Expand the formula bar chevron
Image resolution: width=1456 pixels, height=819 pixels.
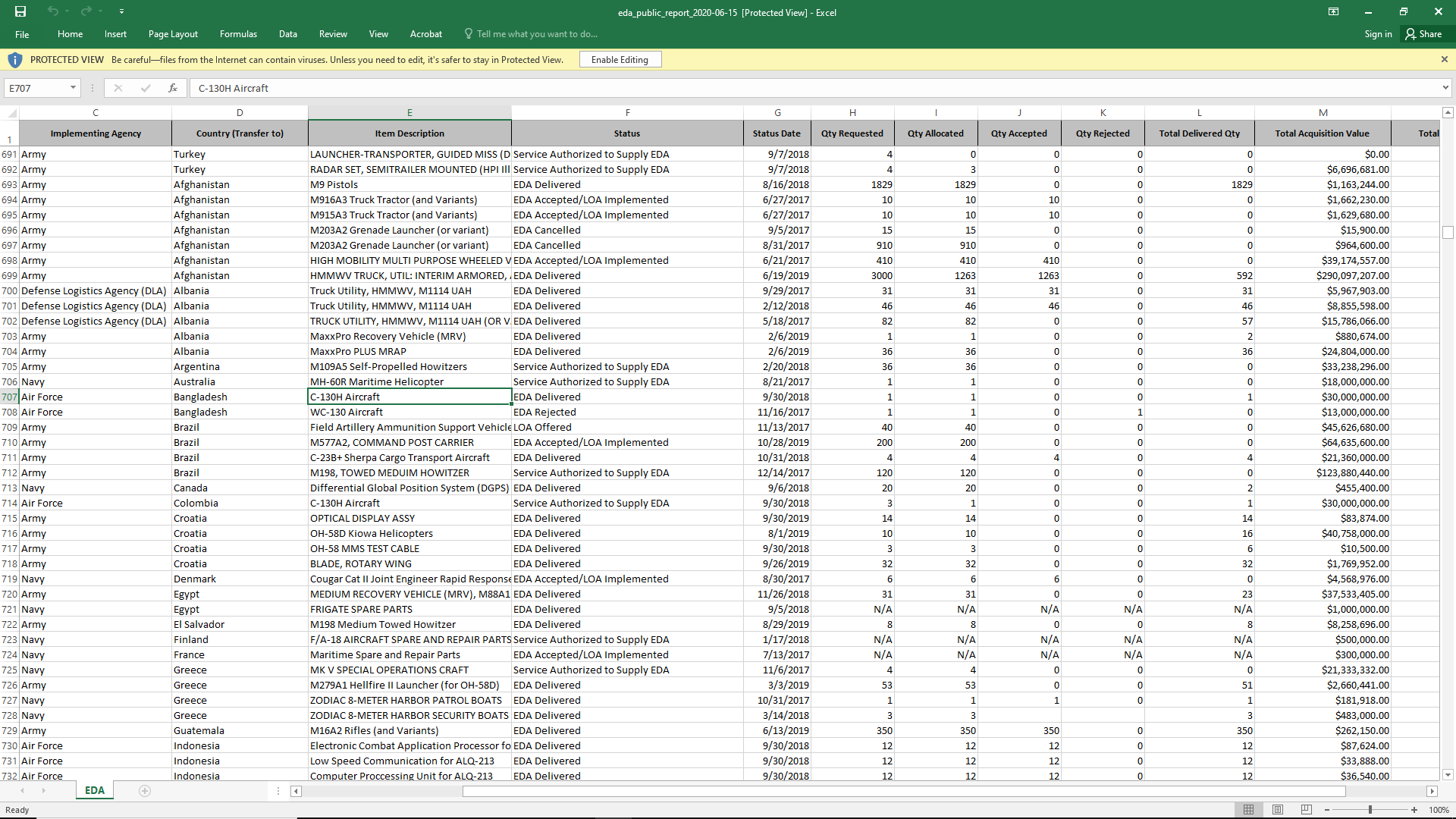tap(1445, 88)
